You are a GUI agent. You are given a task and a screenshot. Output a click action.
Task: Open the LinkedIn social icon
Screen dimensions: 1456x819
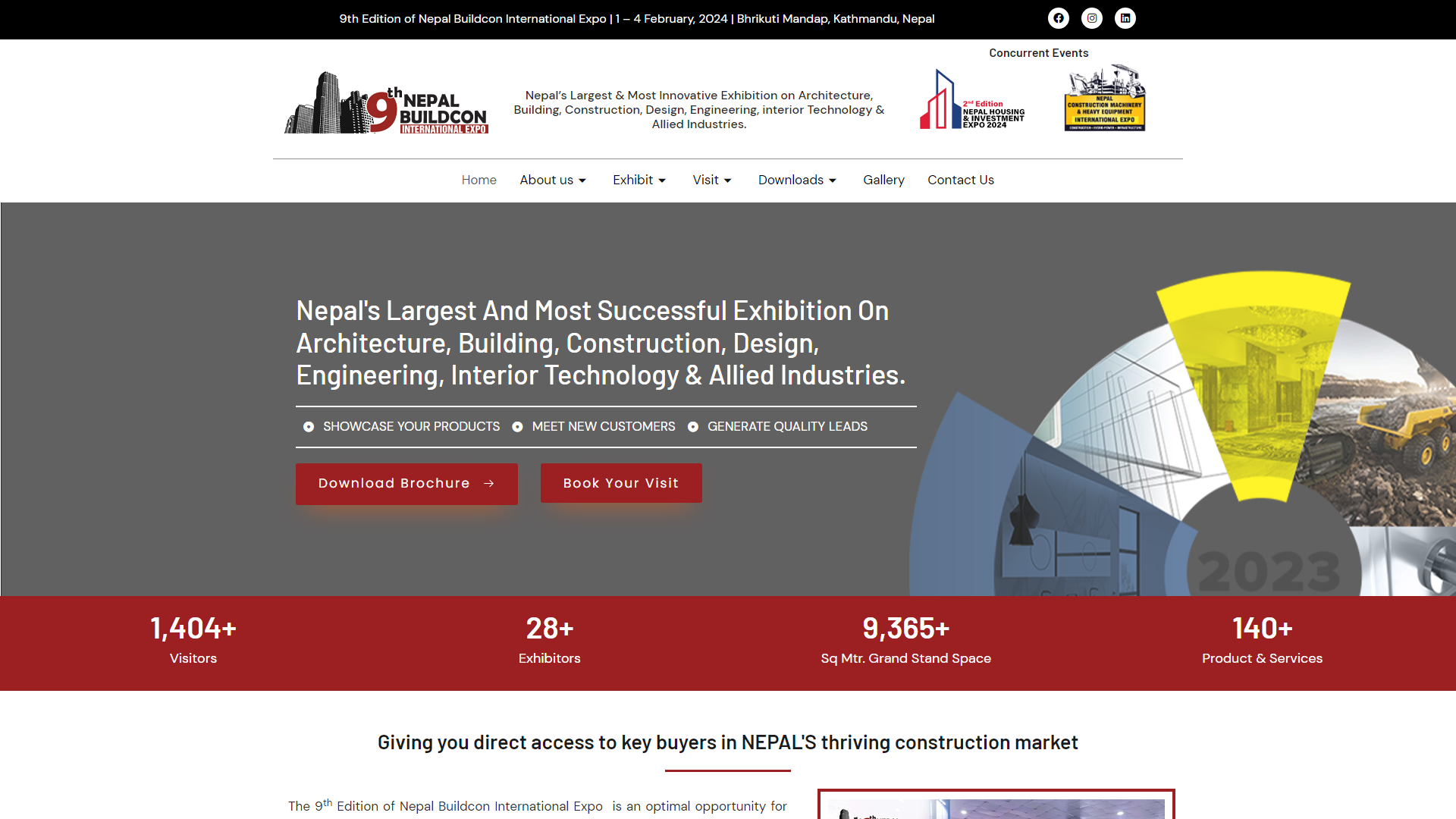click(x=1125, y=18)
